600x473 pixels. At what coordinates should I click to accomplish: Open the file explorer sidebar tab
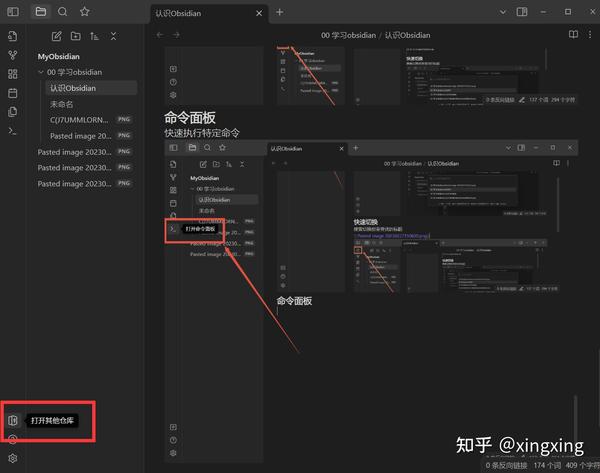pos(41,12)
